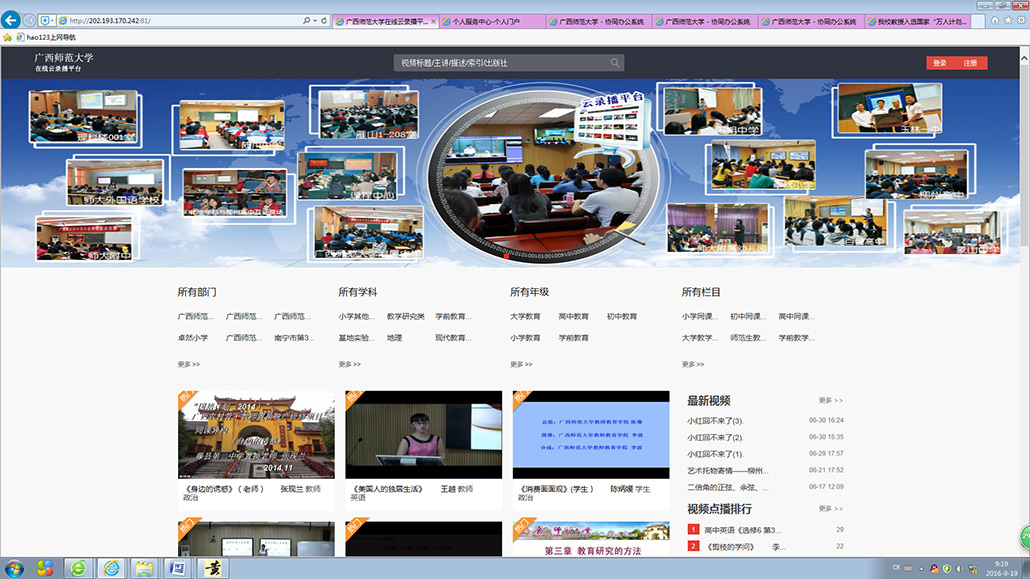Click the red 登录 button

tap(940, 63)
